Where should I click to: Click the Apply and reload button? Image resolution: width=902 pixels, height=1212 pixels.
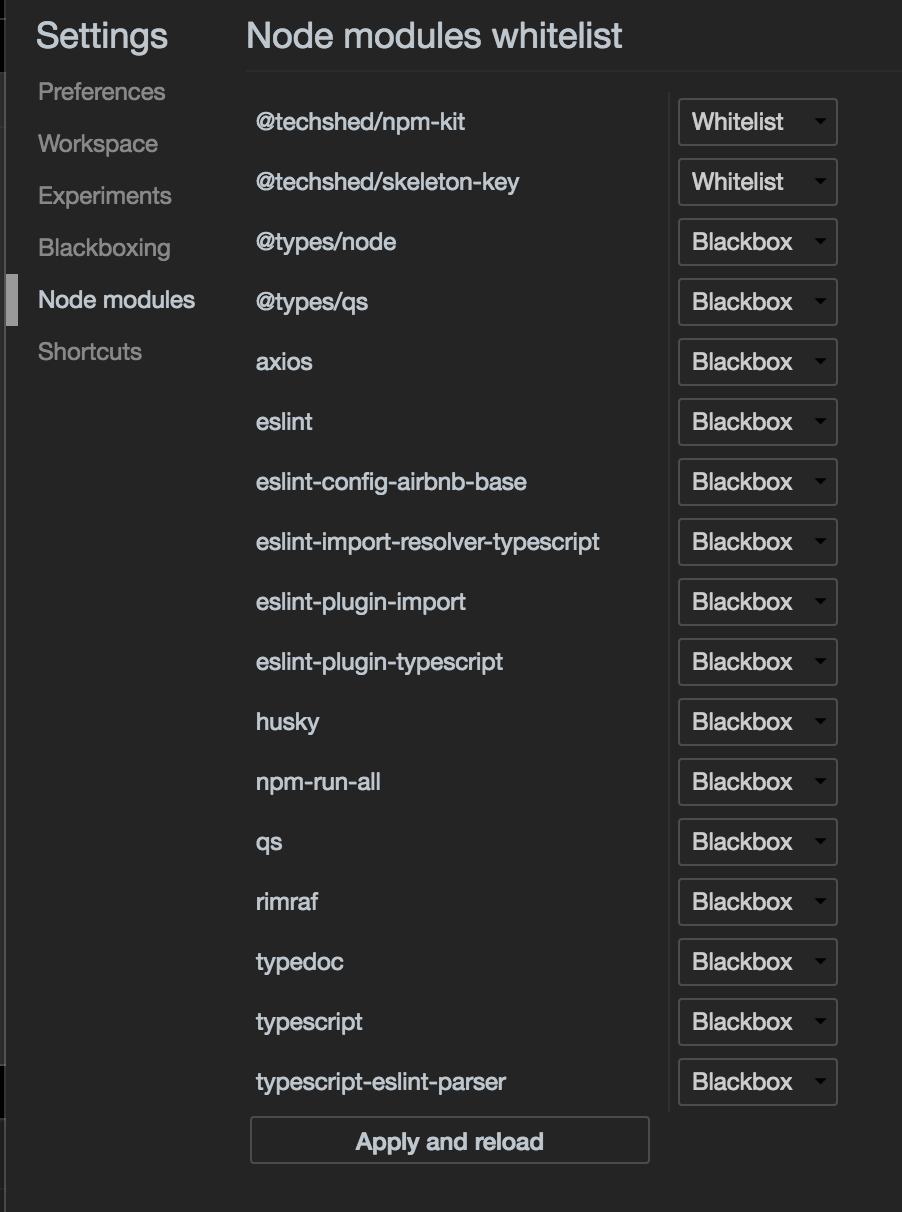[x=450, y=1141]
